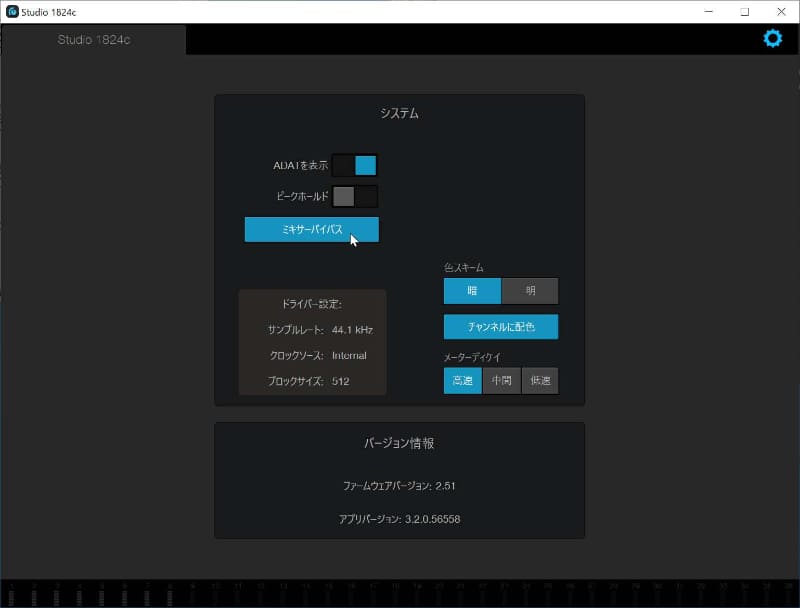800x608 pixels.
Task: Click the 色スキーム label
Action: pos(463,267)
